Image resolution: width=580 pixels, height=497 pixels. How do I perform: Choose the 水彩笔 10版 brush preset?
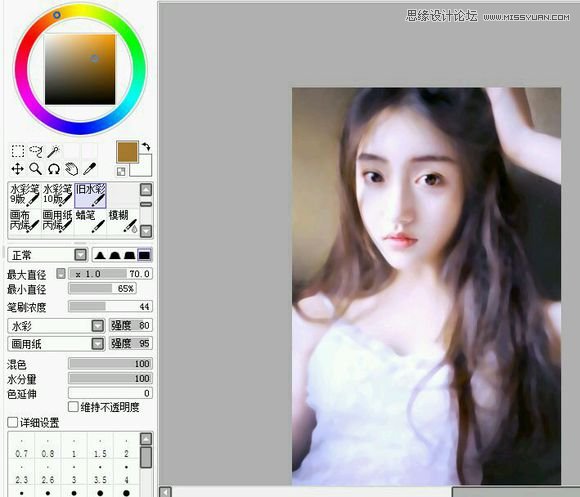coord(57,195)
